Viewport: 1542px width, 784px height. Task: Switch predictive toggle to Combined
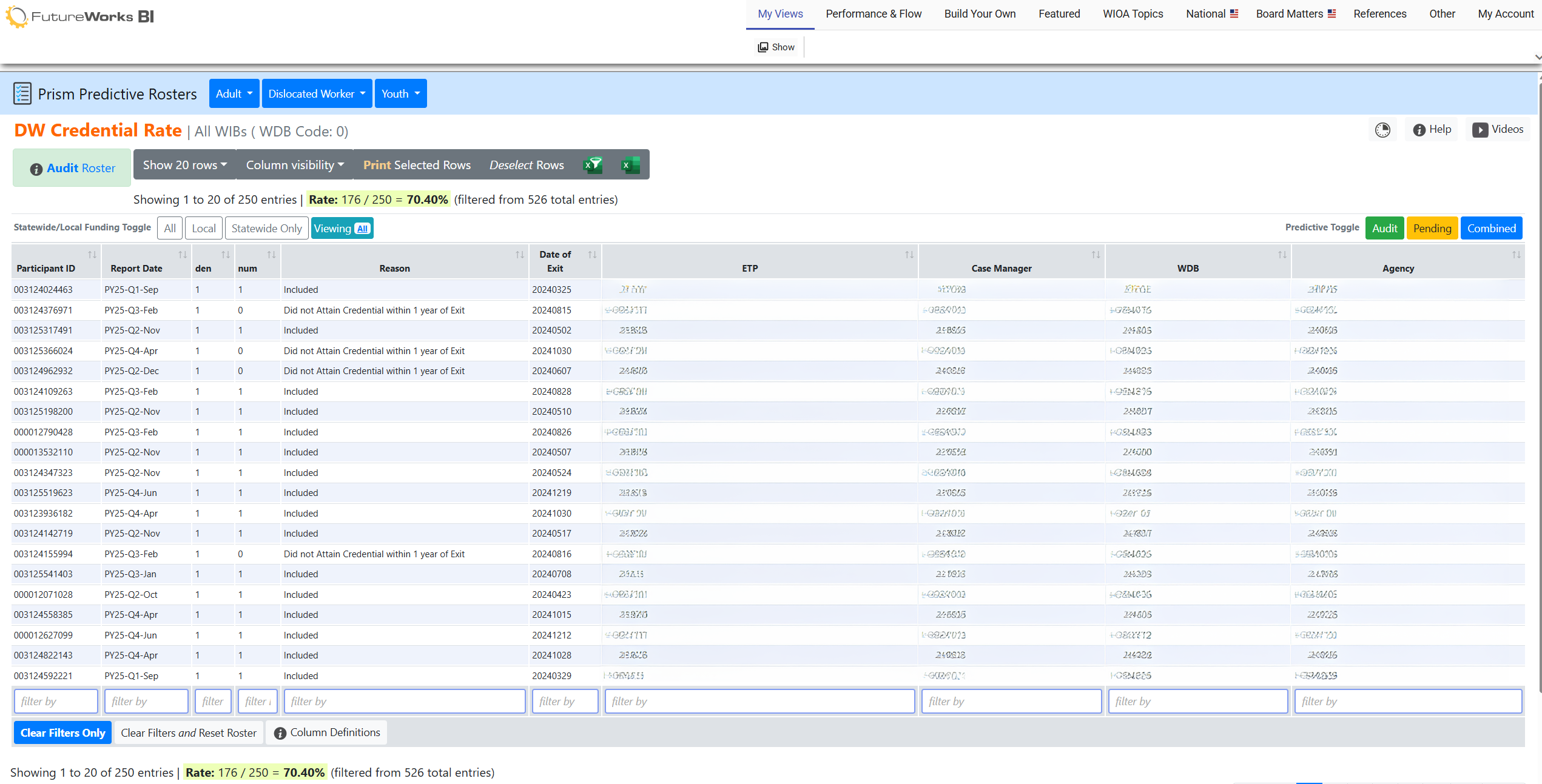[1492, 229]
